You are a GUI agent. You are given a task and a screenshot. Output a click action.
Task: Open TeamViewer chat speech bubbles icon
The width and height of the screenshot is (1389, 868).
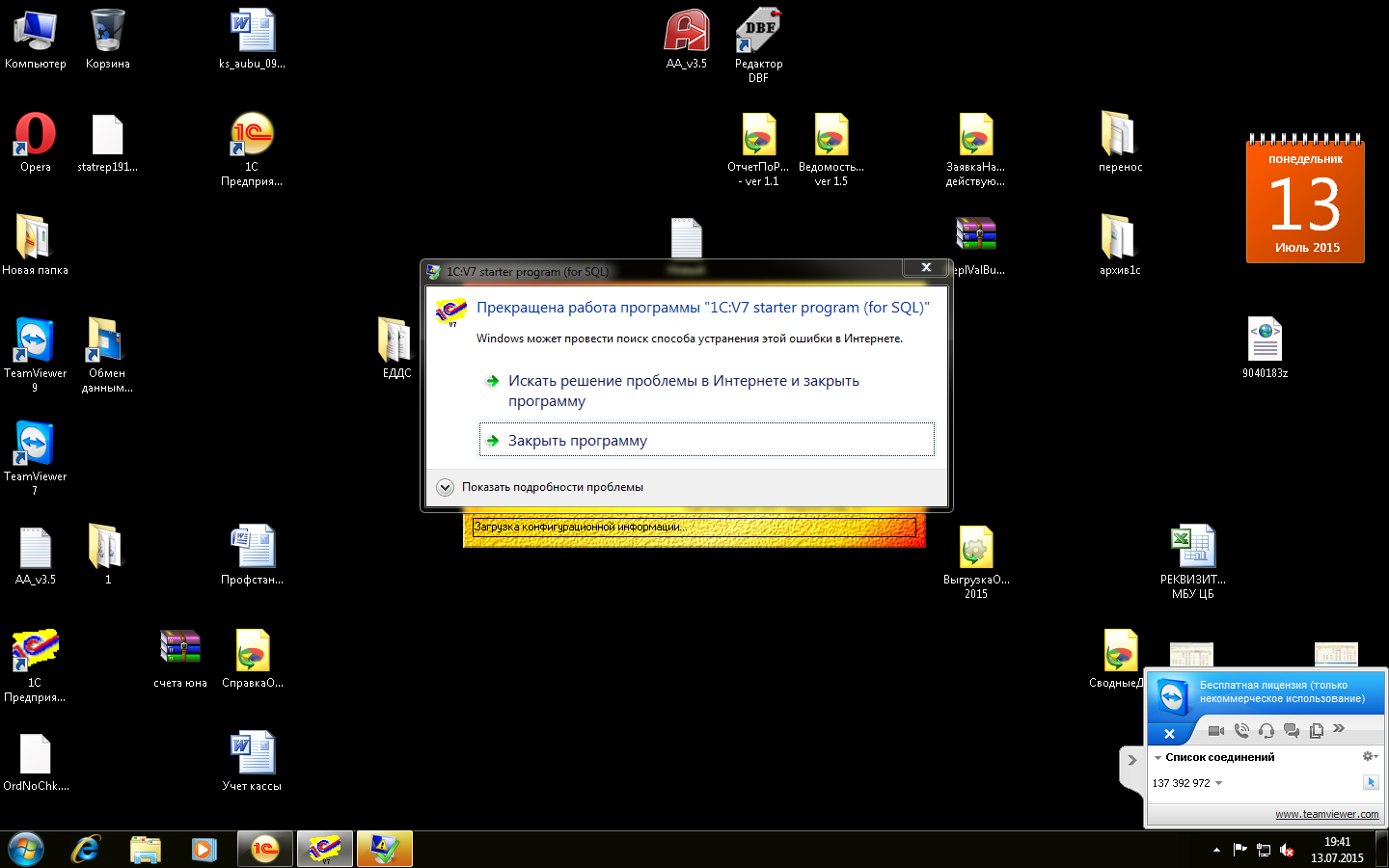(x=1292, y=731)
